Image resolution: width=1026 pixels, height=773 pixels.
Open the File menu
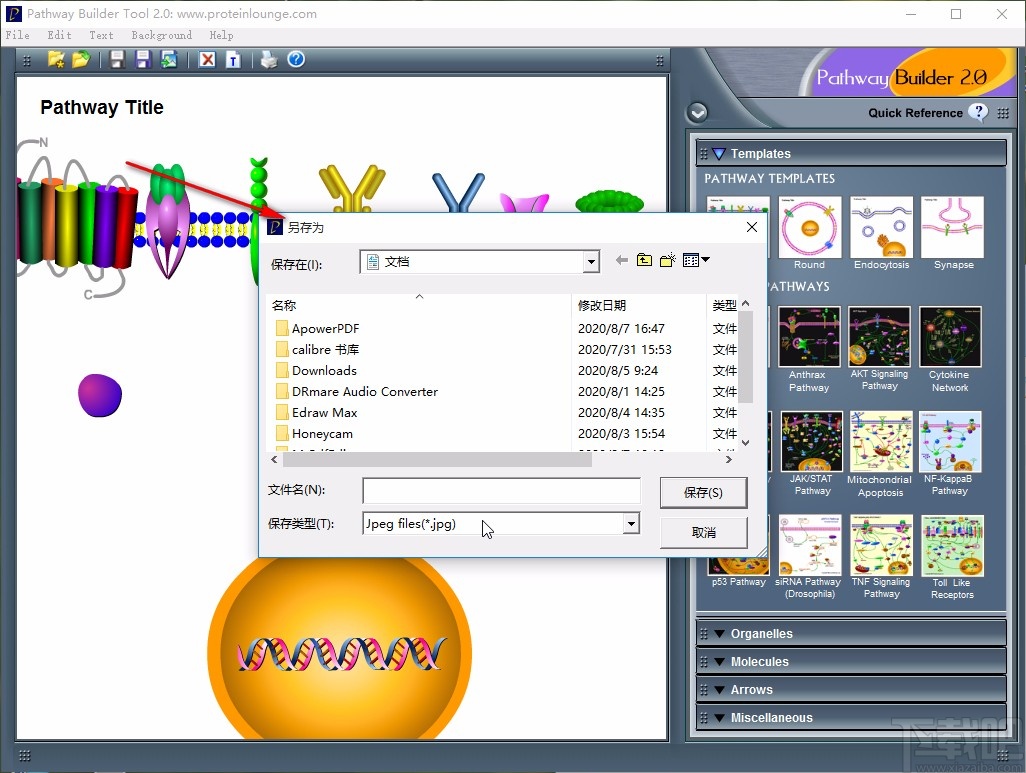(18, 35)
